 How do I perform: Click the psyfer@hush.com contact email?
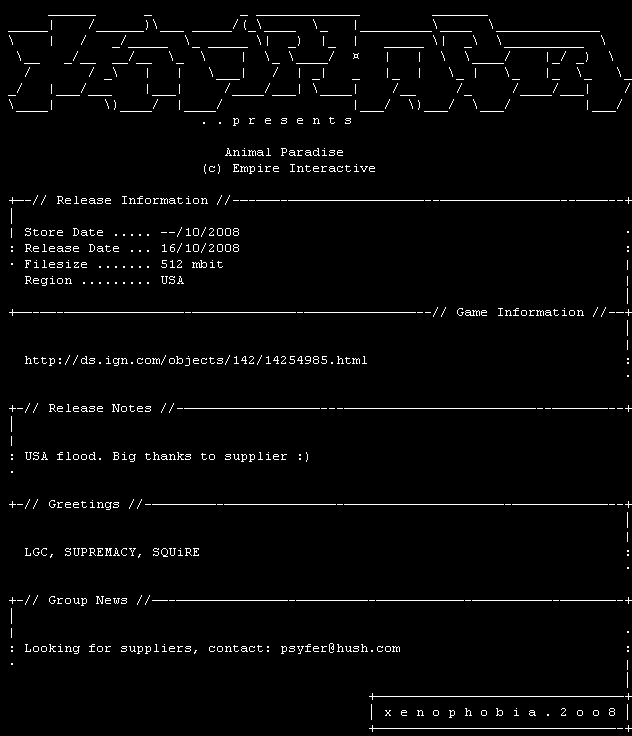coord(340,648)
